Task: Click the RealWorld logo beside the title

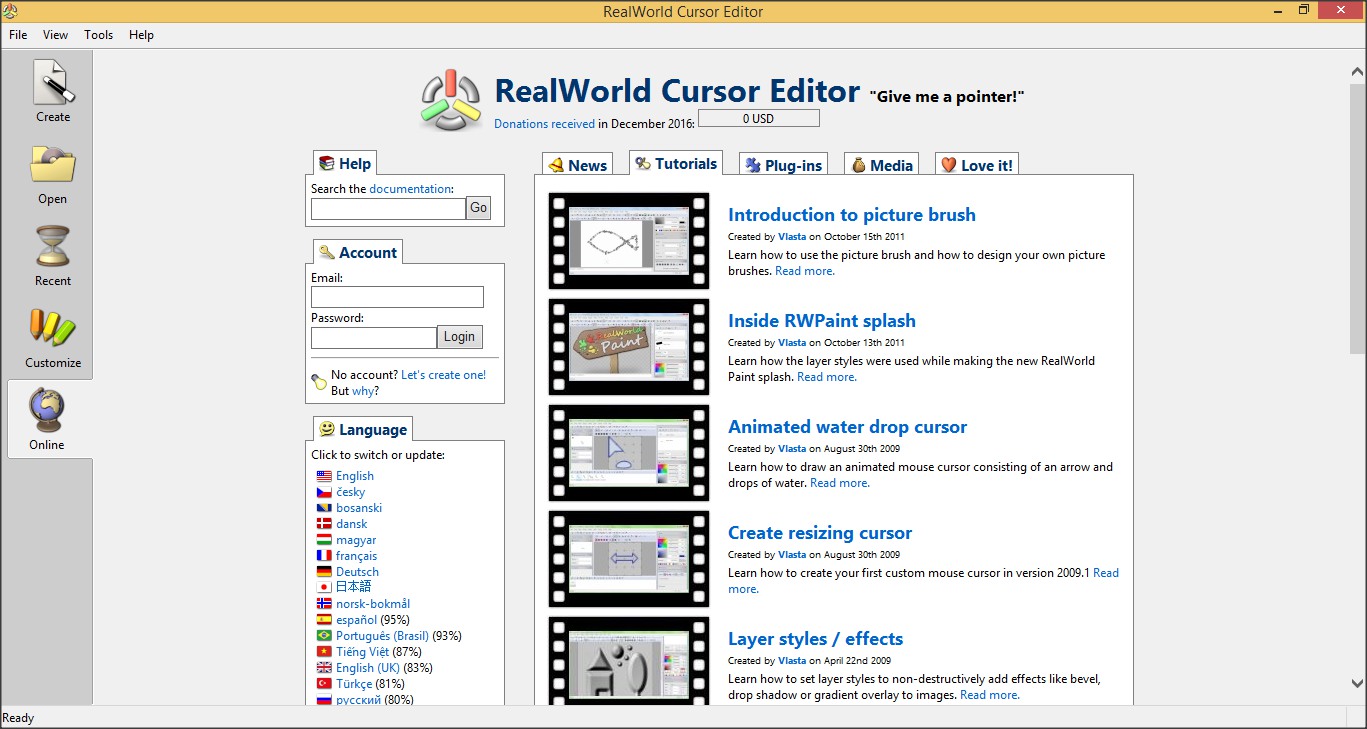Action: pos(451,99)
